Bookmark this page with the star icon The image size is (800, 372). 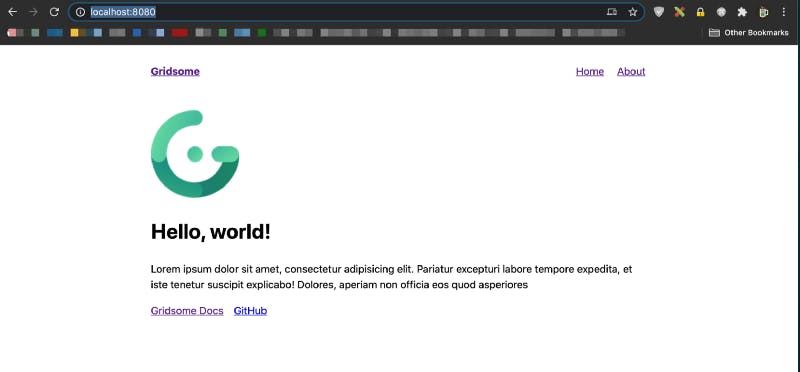coord(633,12)
